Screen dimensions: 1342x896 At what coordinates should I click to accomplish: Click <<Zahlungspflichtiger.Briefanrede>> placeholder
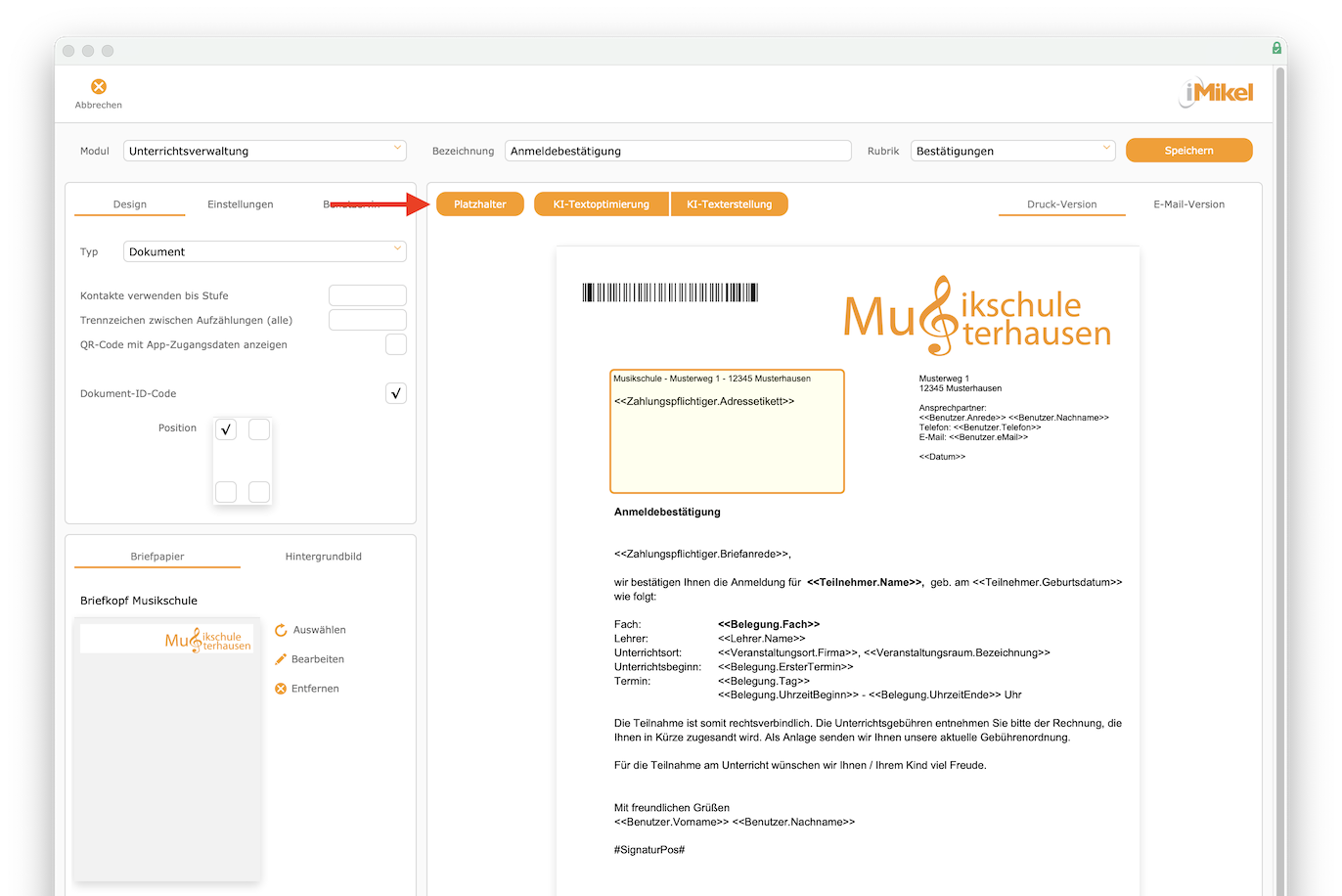[x=701, y=554]
